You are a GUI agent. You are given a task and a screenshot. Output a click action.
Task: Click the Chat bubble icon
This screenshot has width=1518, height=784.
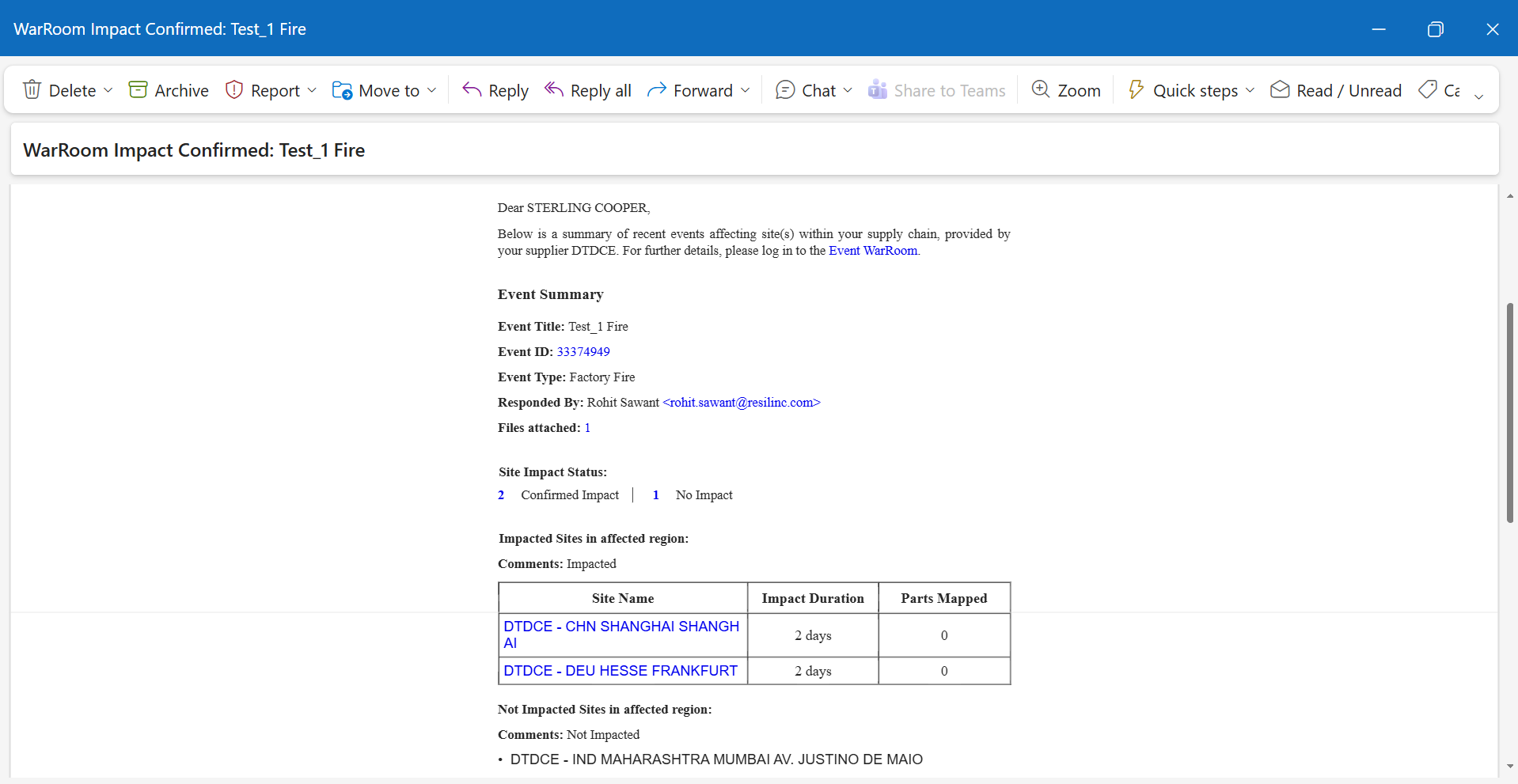coord(785,90)
